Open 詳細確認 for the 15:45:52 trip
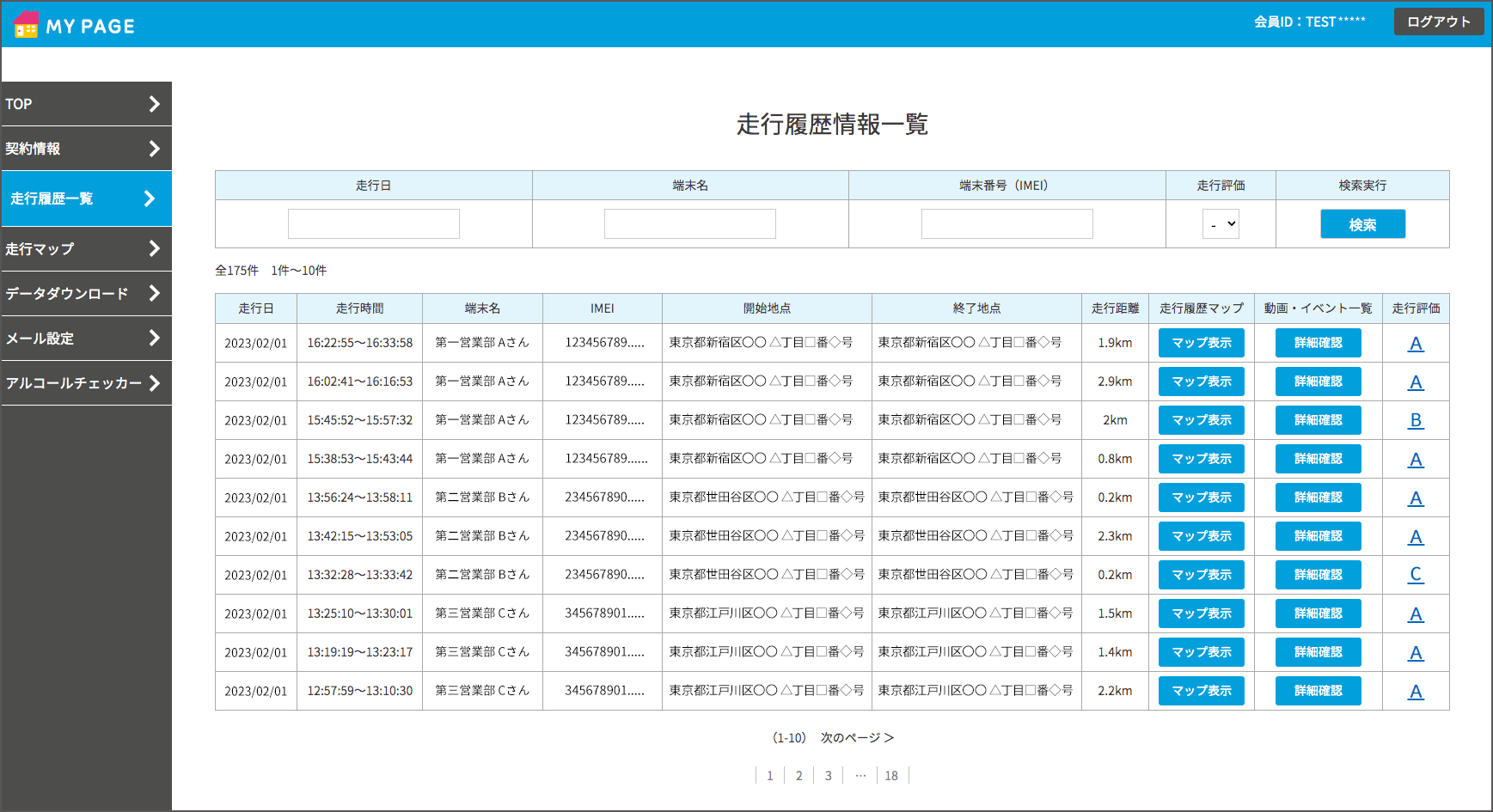Screen dimensions: 1493x812 pyautogui.click(x=1318, y=420)
